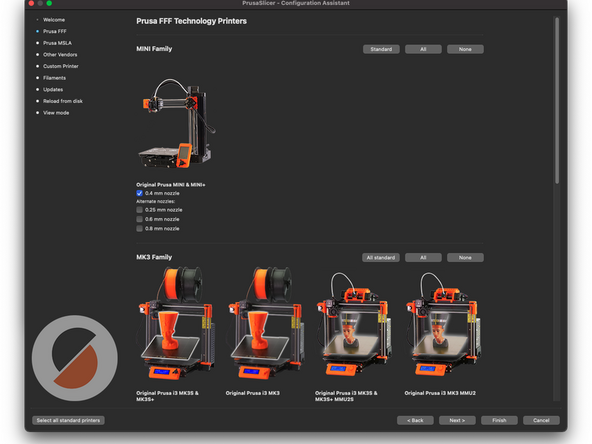Click All standard for MK3 Family
Screen dimensions: 592x444
click(x=381, y=257)
